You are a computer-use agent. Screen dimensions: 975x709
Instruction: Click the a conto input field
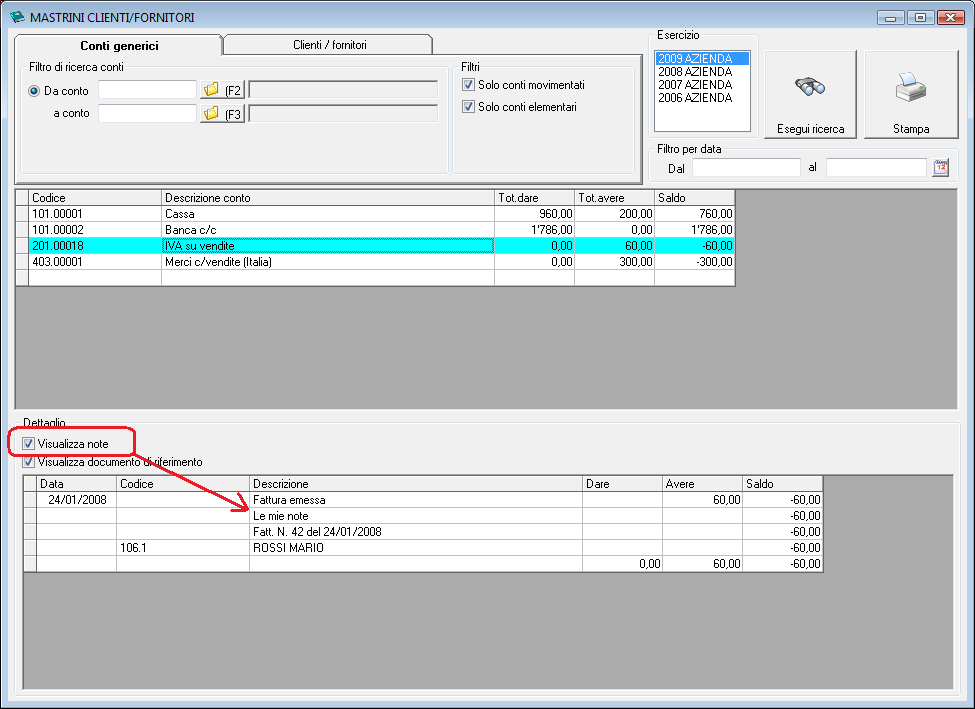(x=147, y=114)
